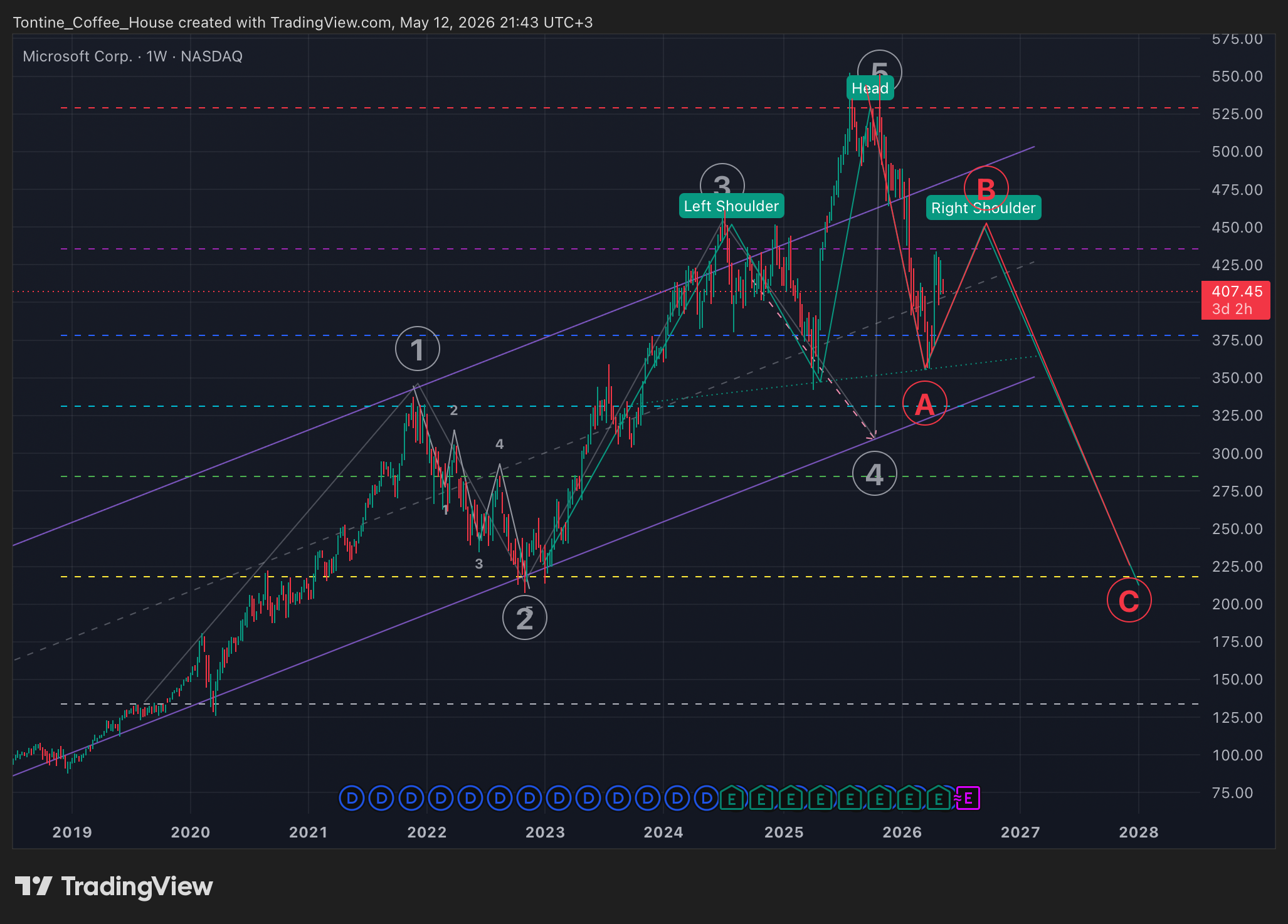
Task: Click the TradingView logo
Action: (x=114, y=886)
